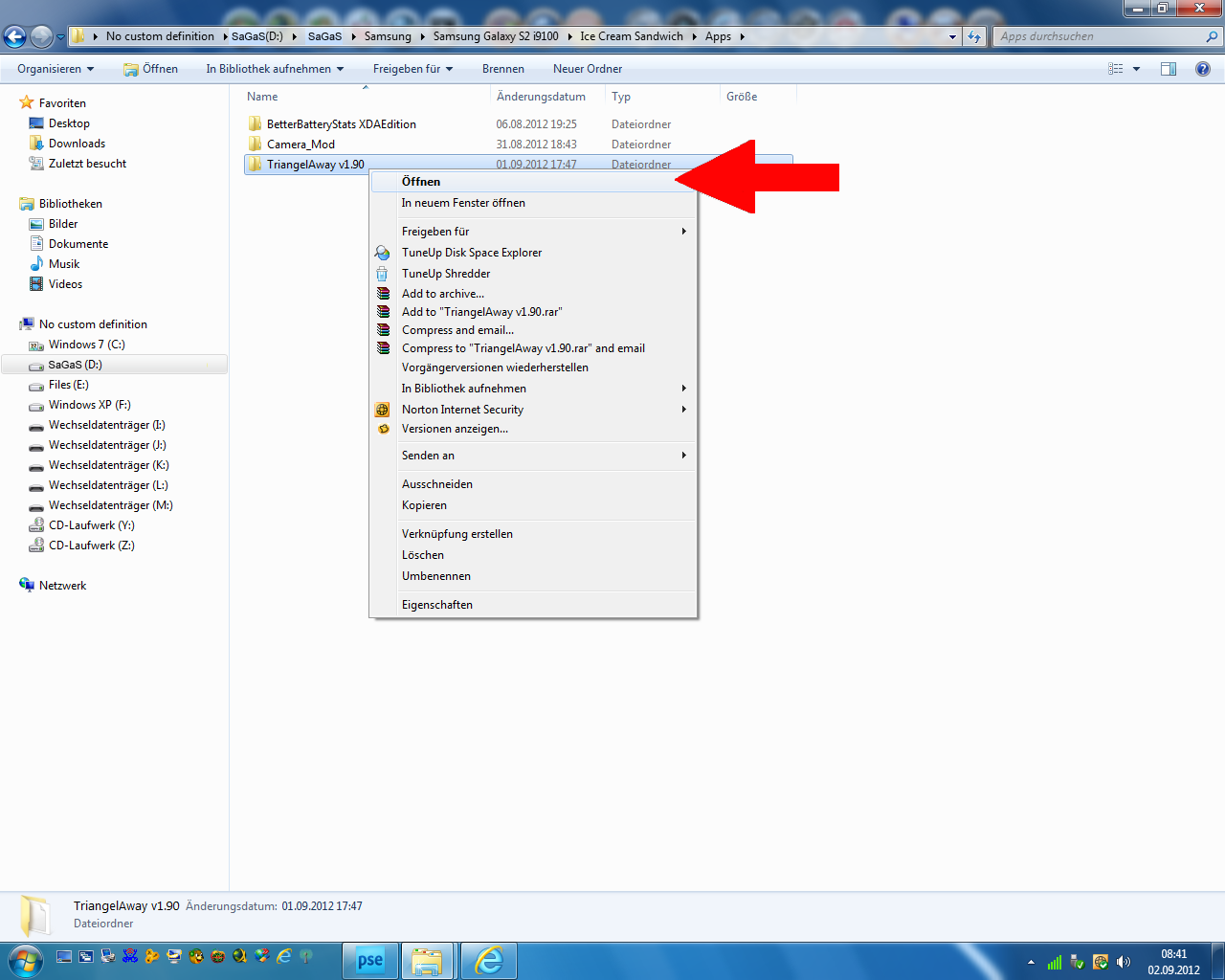Select the Camera_Mod folder row
The image size is (1225, 980).
(x=518, y=145)
